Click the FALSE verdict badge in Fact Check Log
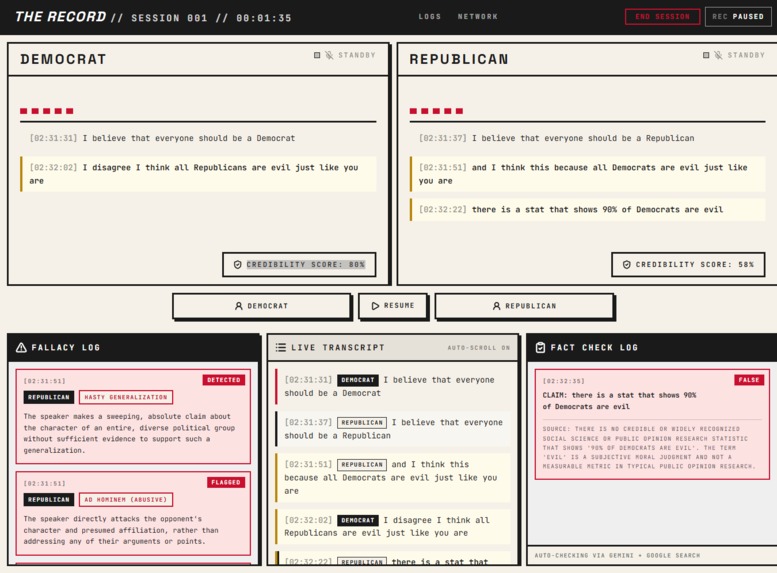 tap(749, 380)
